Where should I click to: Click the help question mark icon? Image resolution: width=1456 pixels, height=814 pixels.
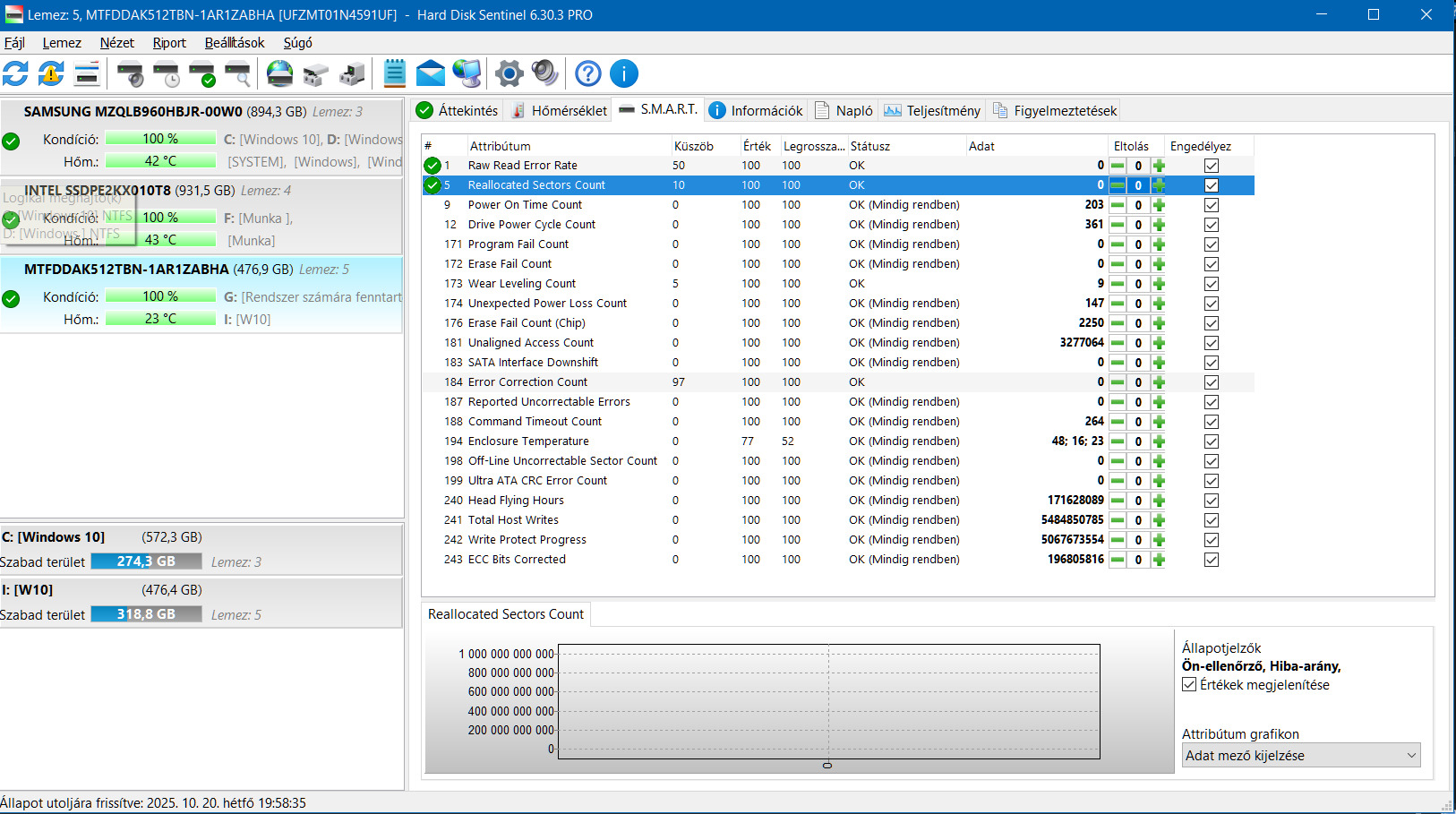click(587, 73)
